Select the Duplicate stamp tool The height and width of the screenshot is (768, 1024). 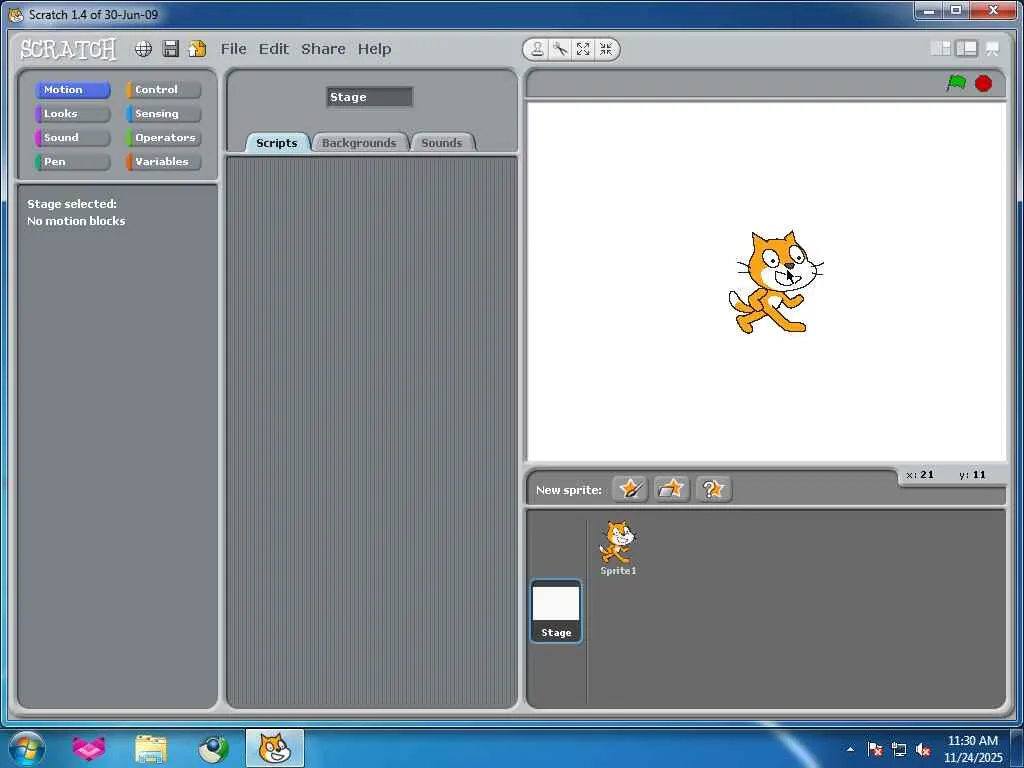(x=537, y=49)
